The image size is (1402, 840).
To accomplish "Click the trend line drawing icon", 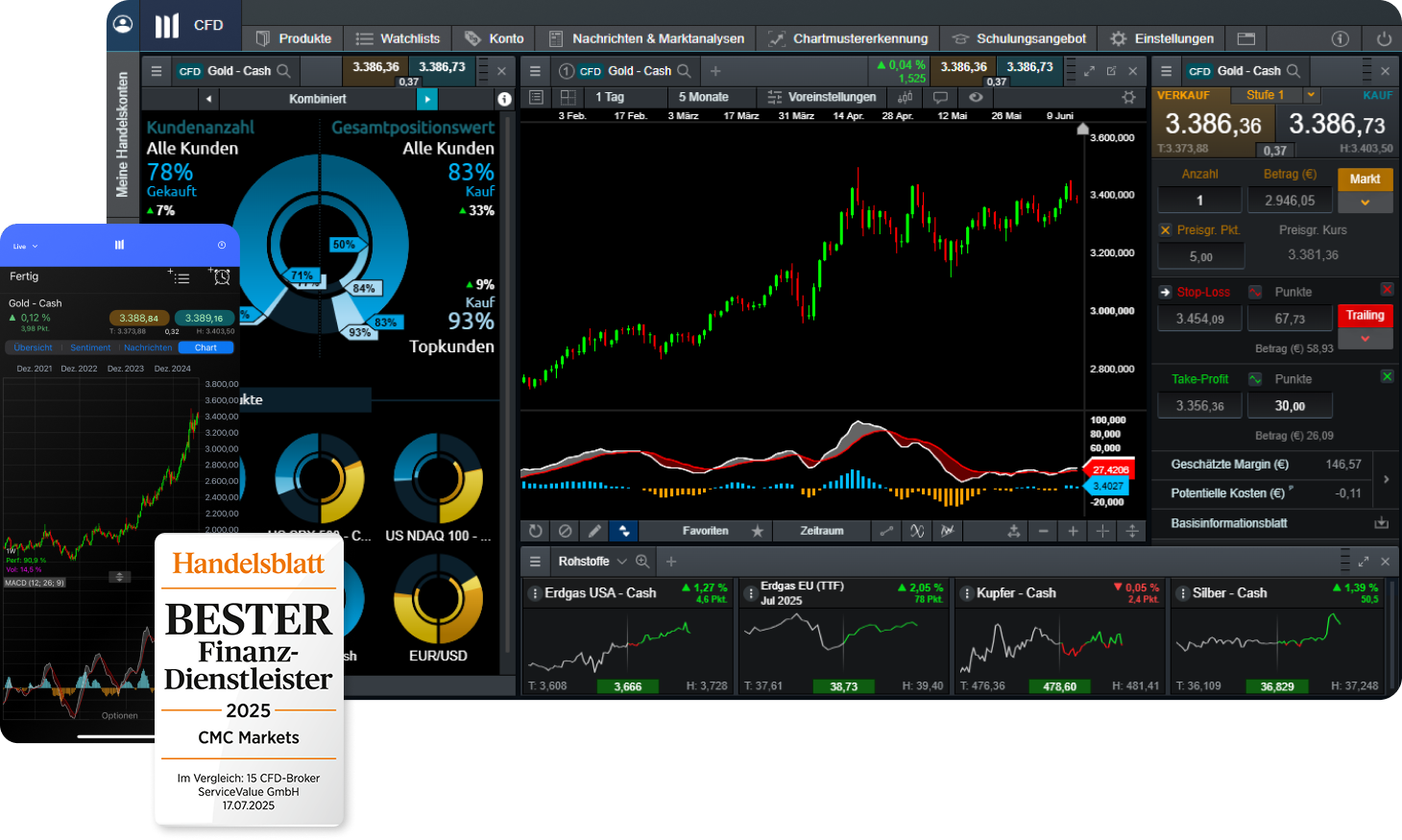I will point(887,531).
